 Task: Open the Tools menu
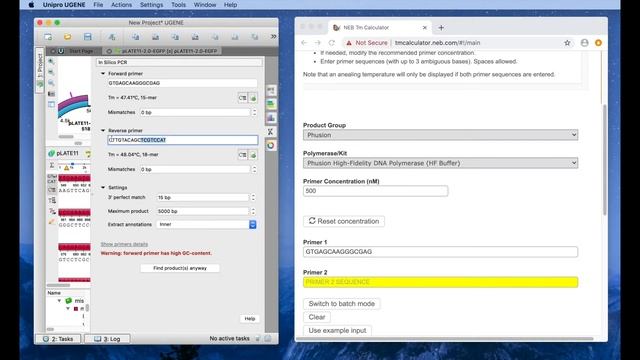tap(178, 5)
